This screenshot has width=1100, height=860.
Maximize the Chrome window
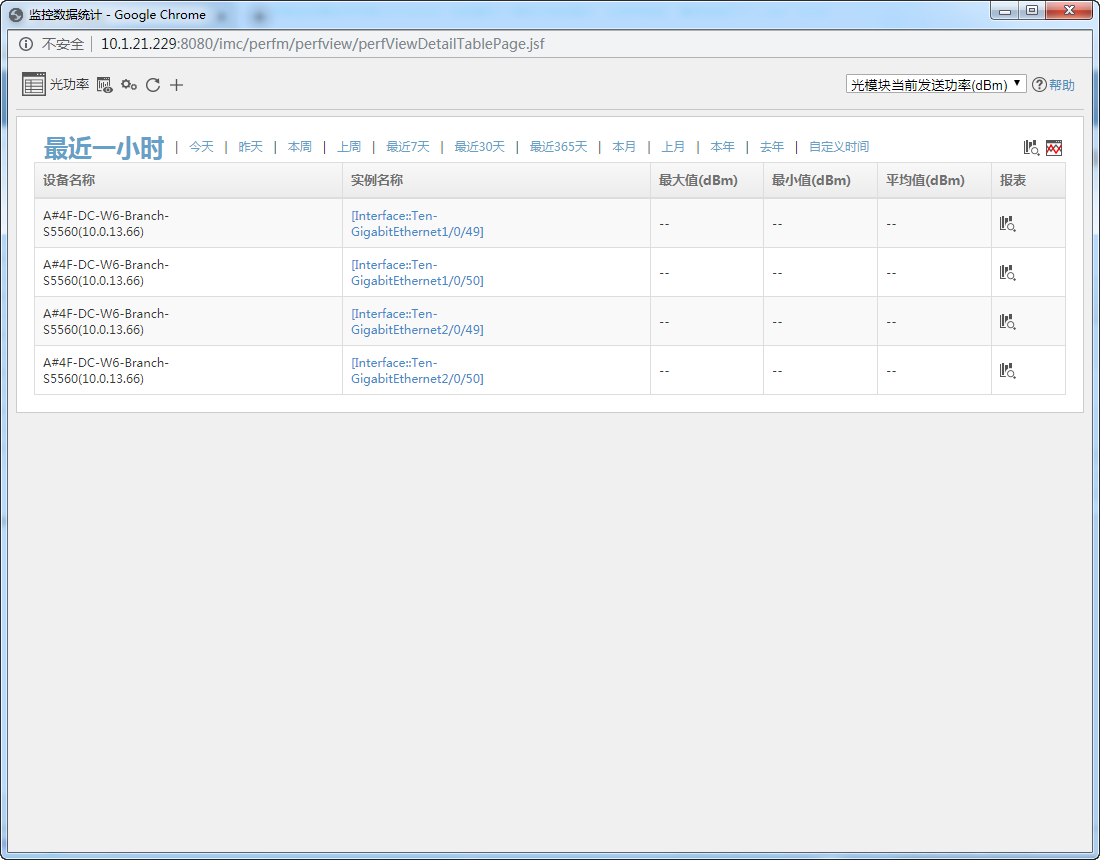[x=1032, y=10]
